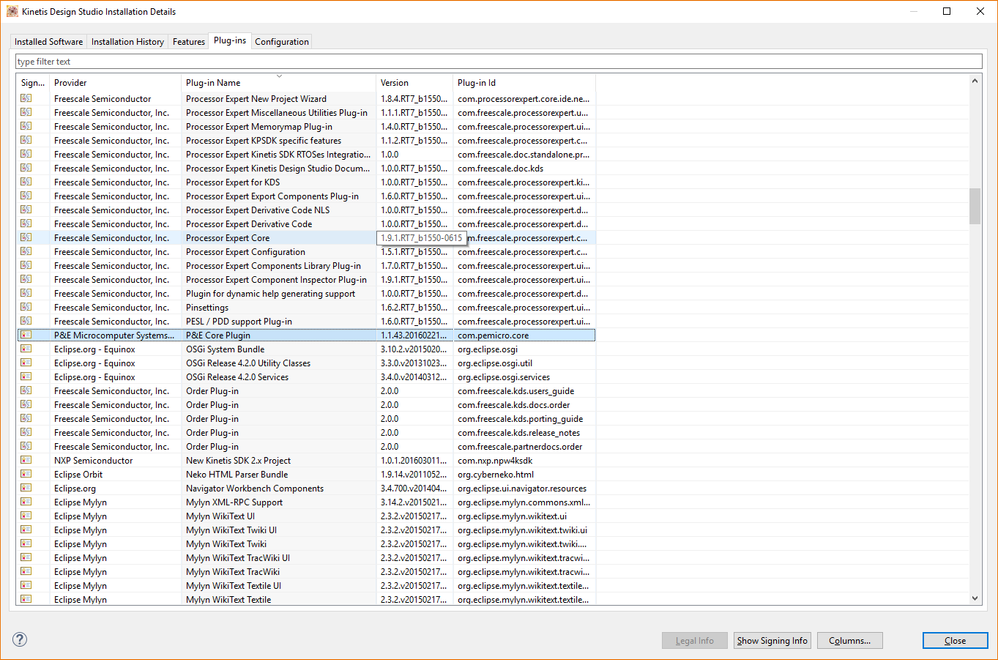Select the Processor Expert Components Library Plug-in row
Viewport: 998px width, 660px height.
click(x=306, y=265)
